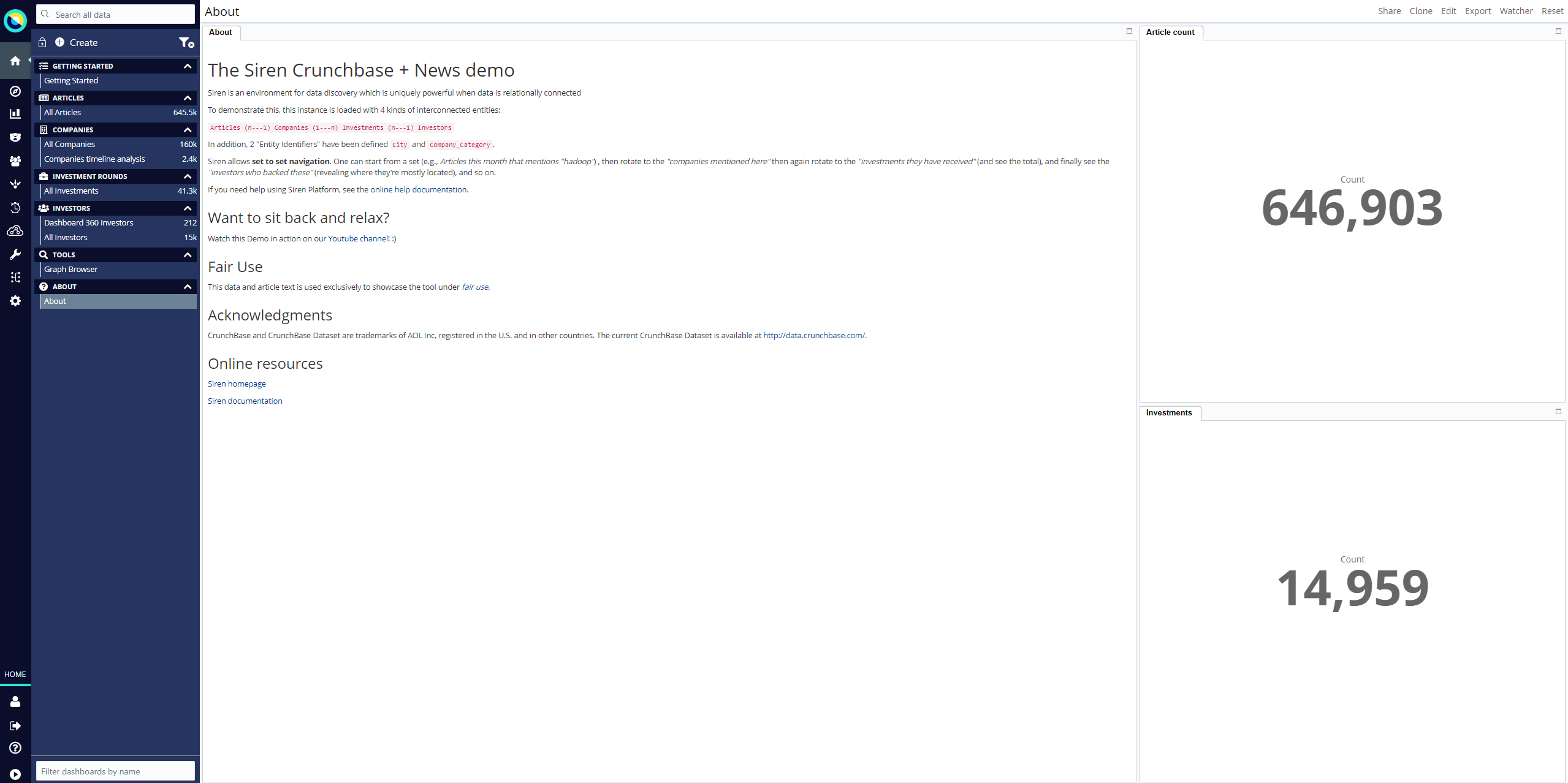Open the Management gear icon

tap(15, 301)
